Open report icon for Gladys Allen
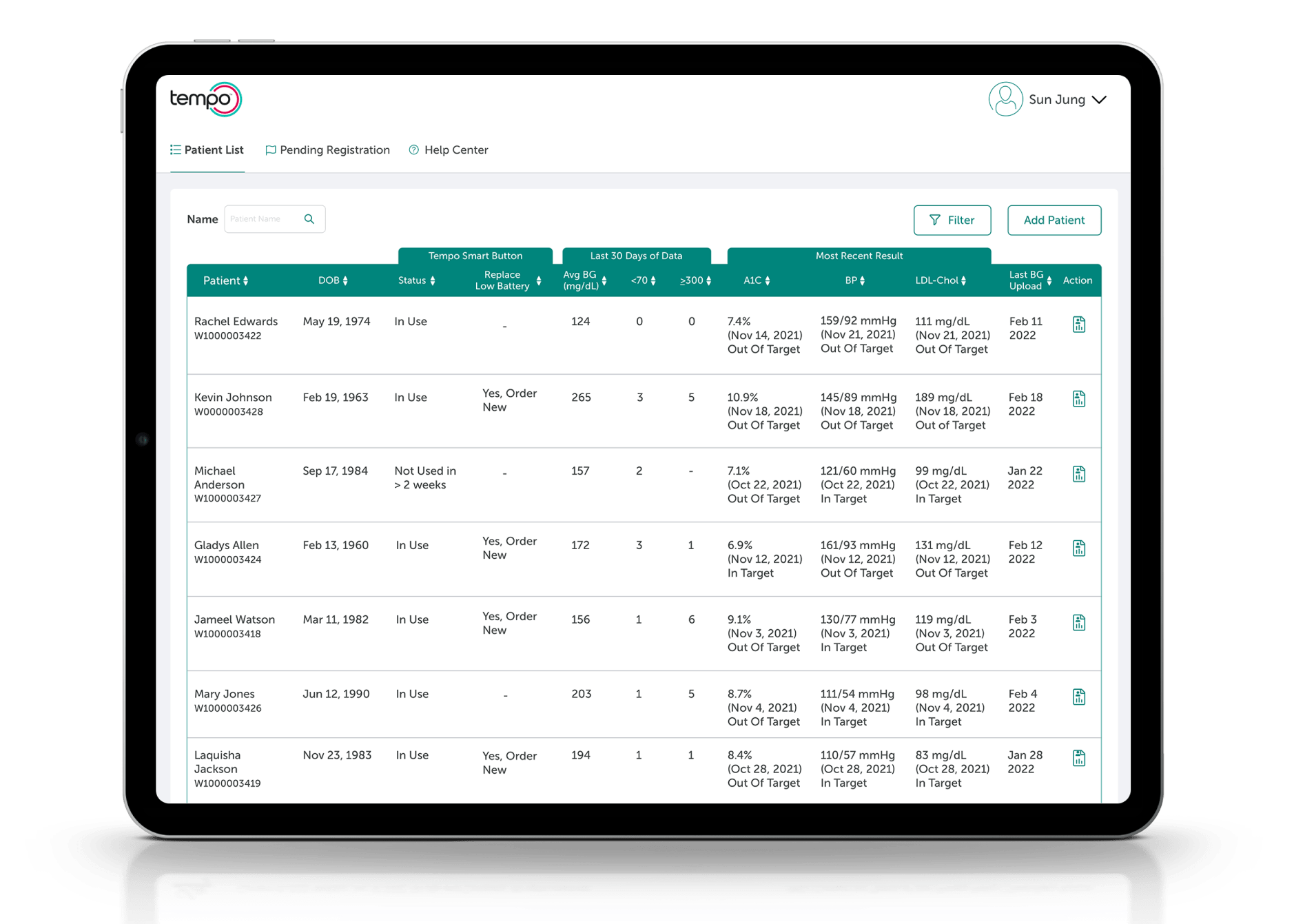The image size is (1294, 924). click(x=1078, y=548)
